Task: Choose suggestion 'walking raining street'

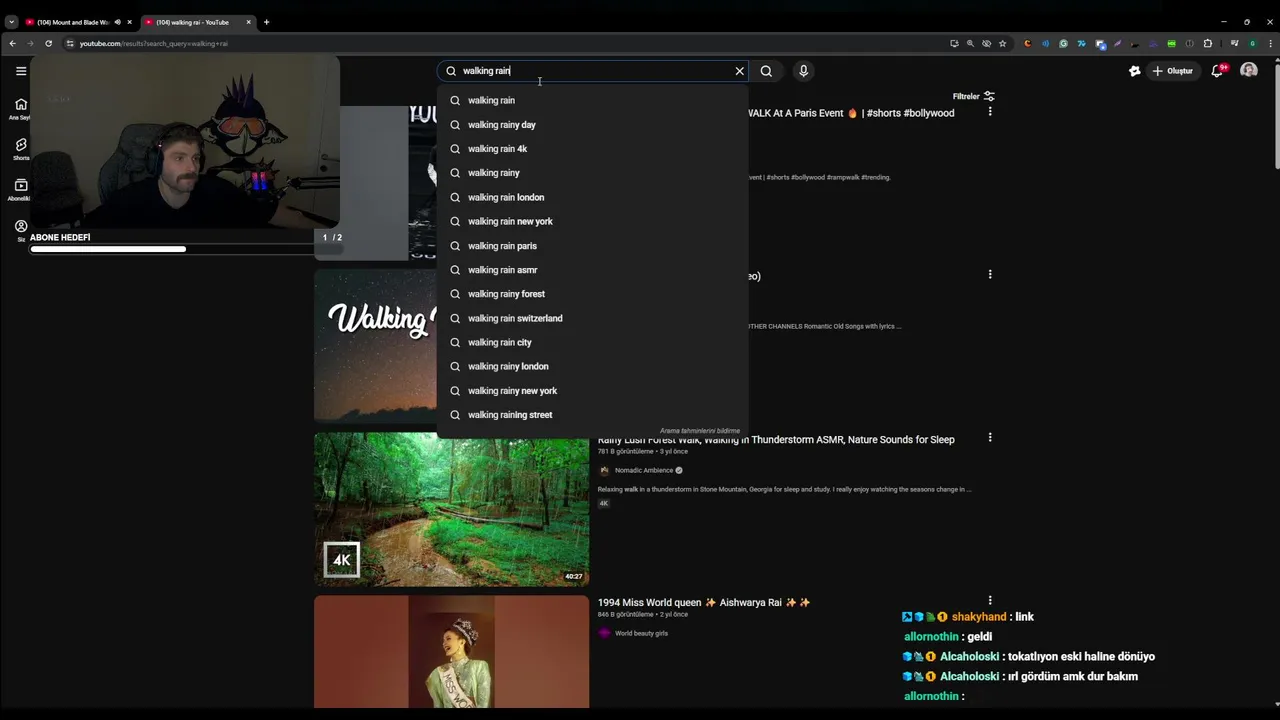Action: coord(592,415)
